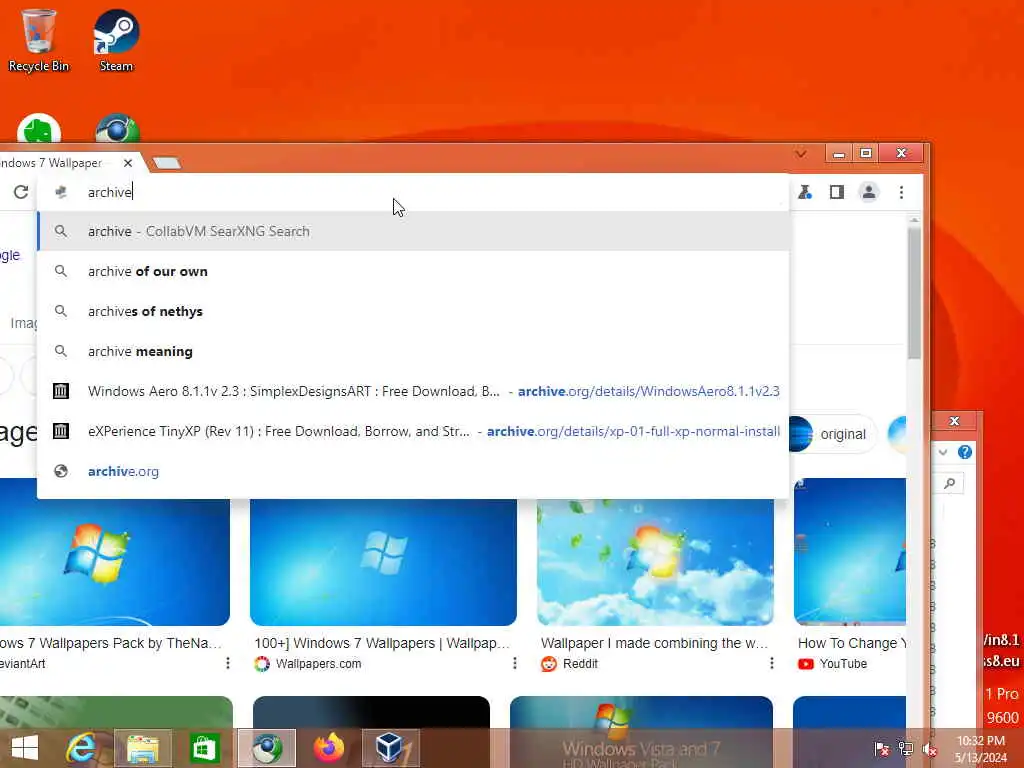Viewport: 1024px width, 768px height.
Task: Select the 'archive meaning' suggestion
Action: [413, 351]
